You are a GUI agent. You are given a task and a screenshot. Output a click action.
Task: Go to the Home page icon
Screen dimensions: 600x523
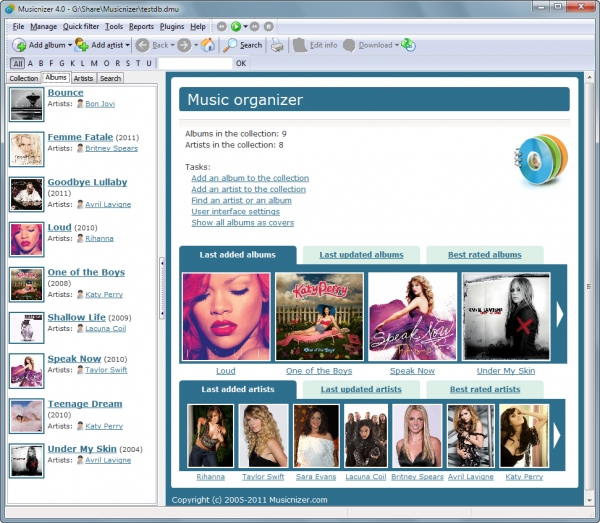pos(208,45)
